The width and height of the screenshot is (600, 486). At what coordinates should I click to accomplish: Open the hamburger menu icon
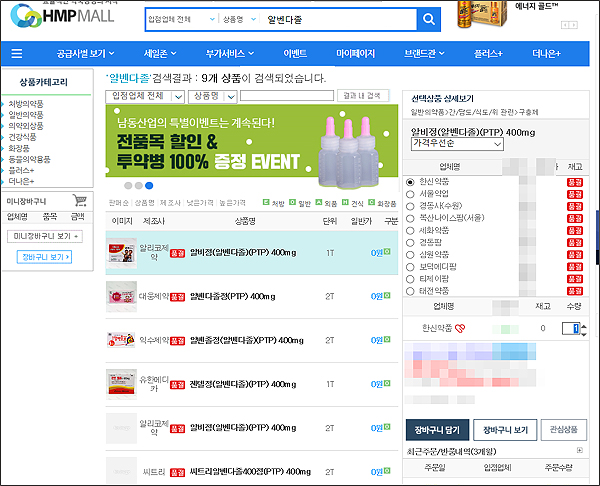[x=16, y=54]
